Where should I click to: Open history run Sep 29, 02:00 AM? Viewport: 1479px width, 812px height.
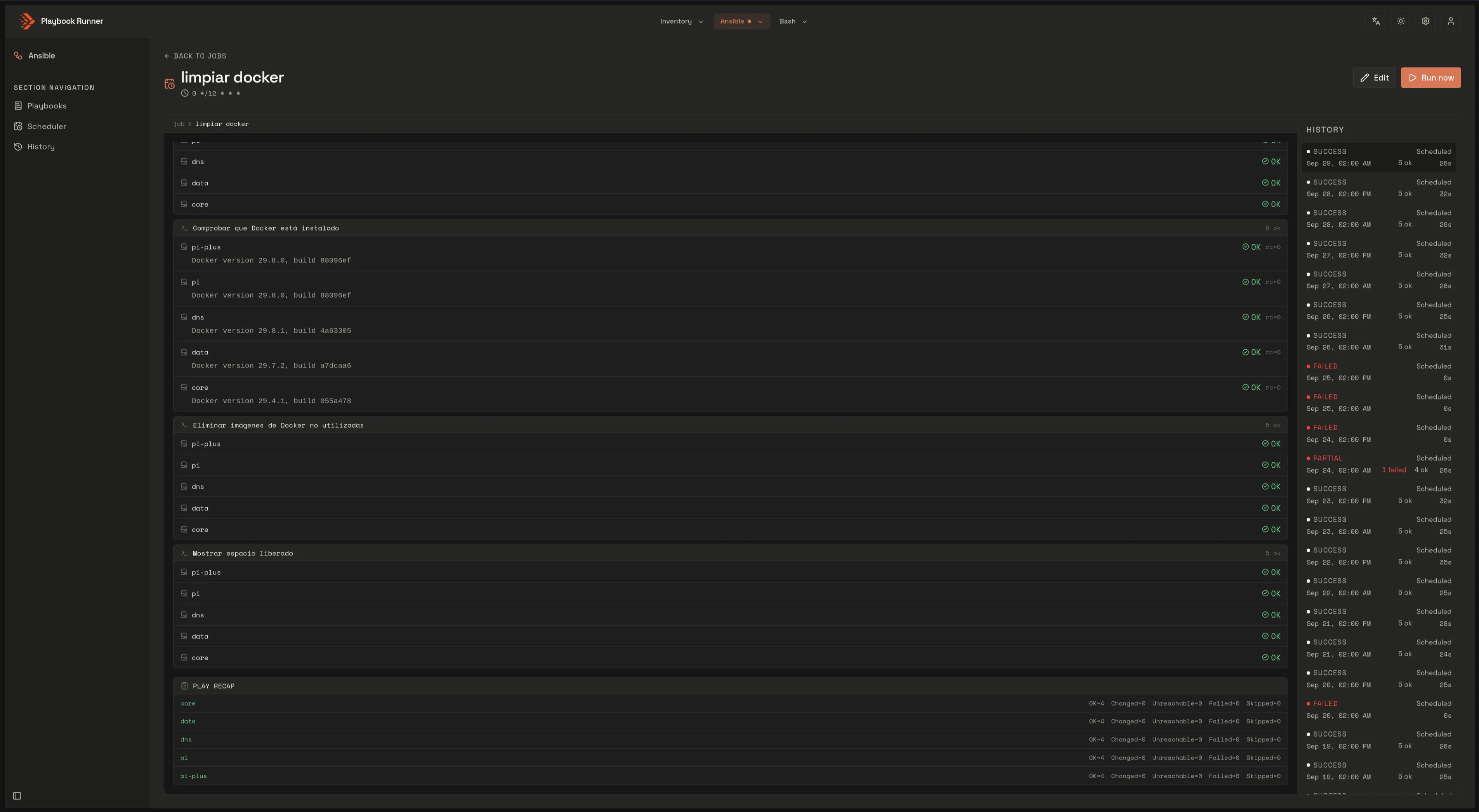(x=1378, y=157)
